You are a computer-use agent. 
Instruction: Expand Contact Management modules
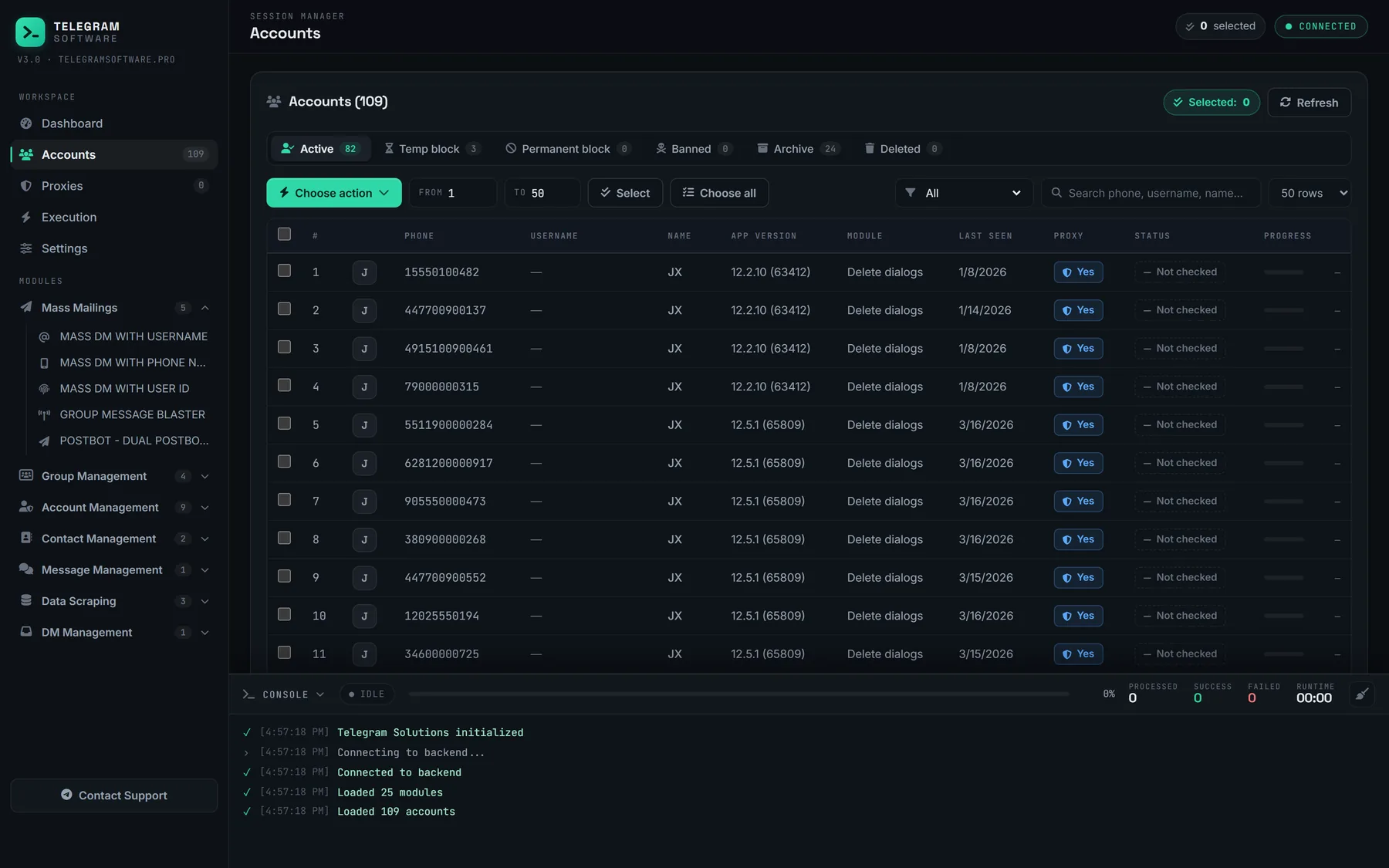coord(114,539)
